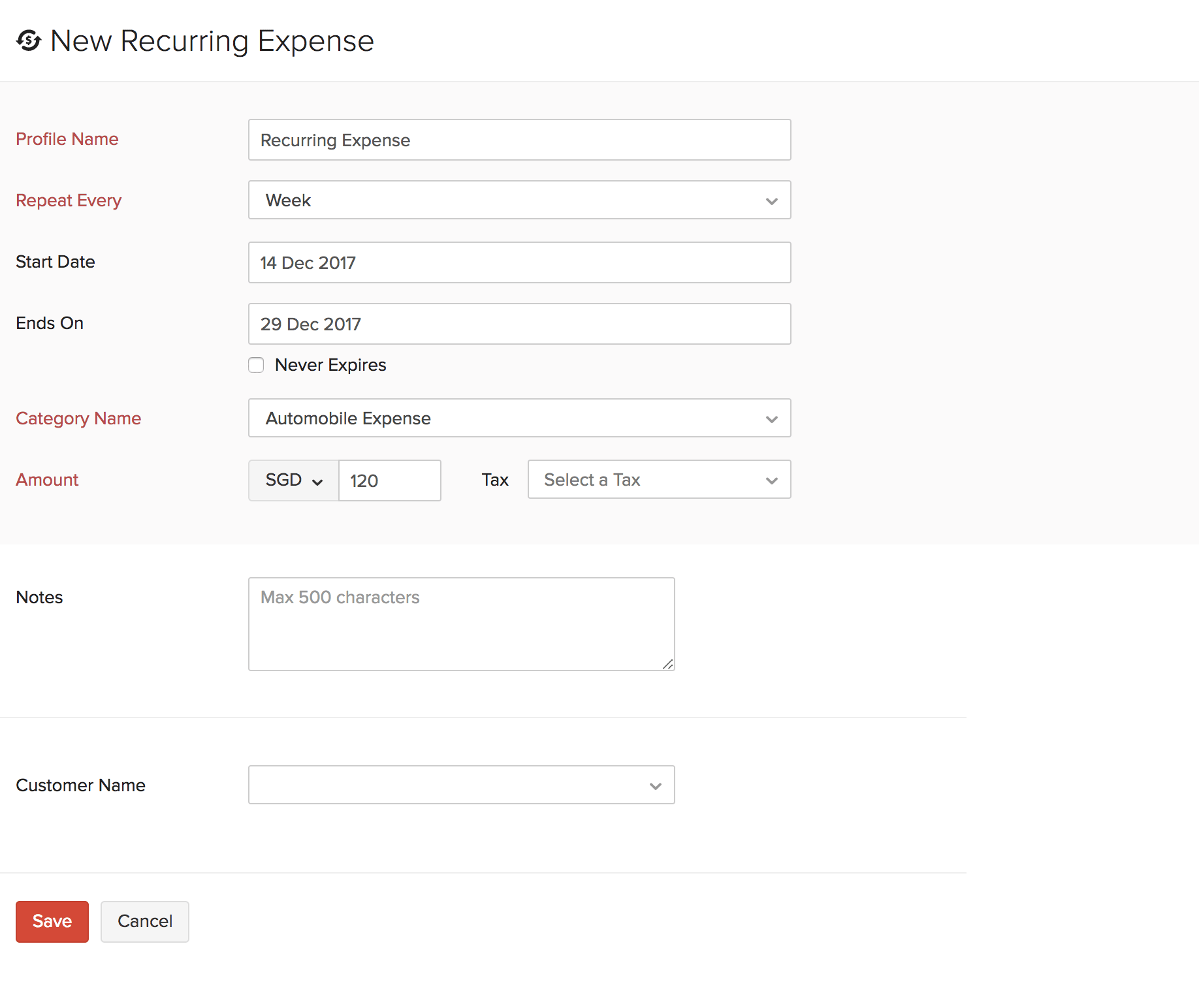Open the SGD currency dropdown
1199x1008 pixels.
coord(294,480)
